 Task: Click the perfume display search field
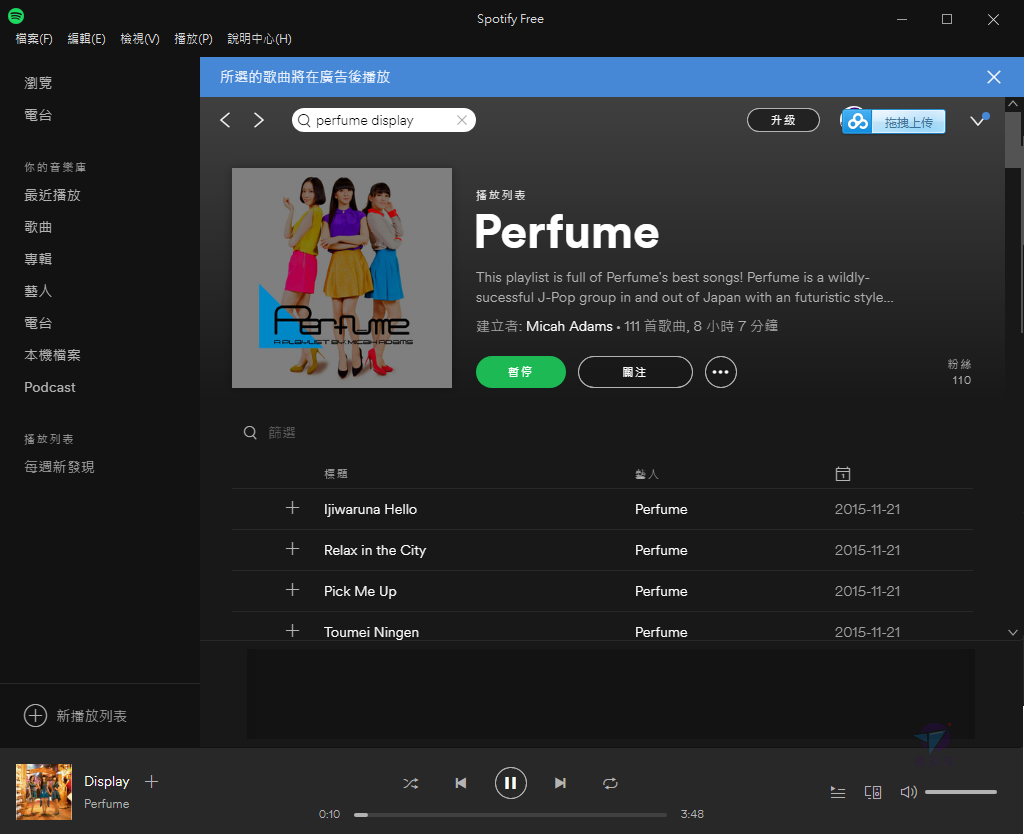(383, 120)
